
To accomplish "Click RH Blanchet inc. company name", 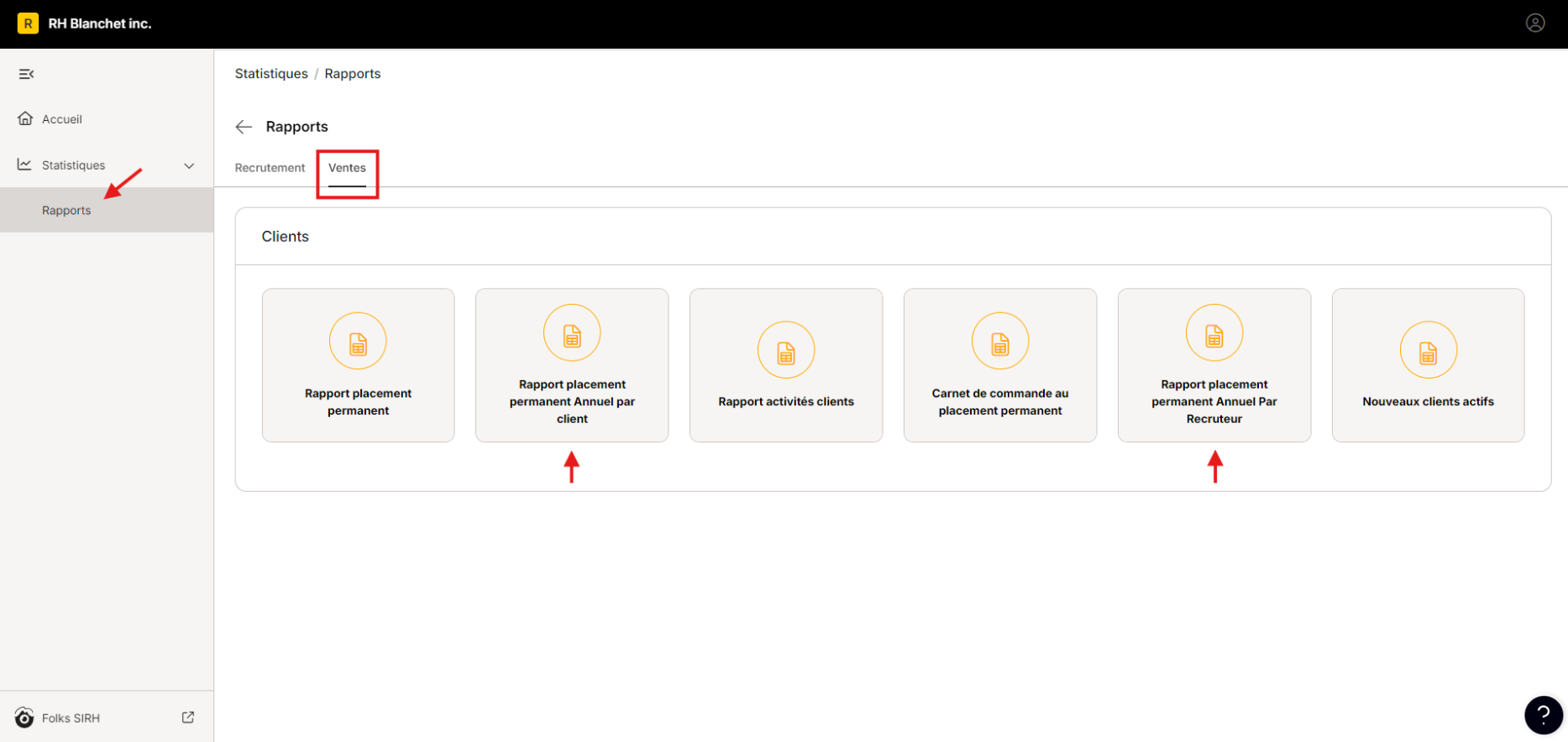I will click(100, 24).
